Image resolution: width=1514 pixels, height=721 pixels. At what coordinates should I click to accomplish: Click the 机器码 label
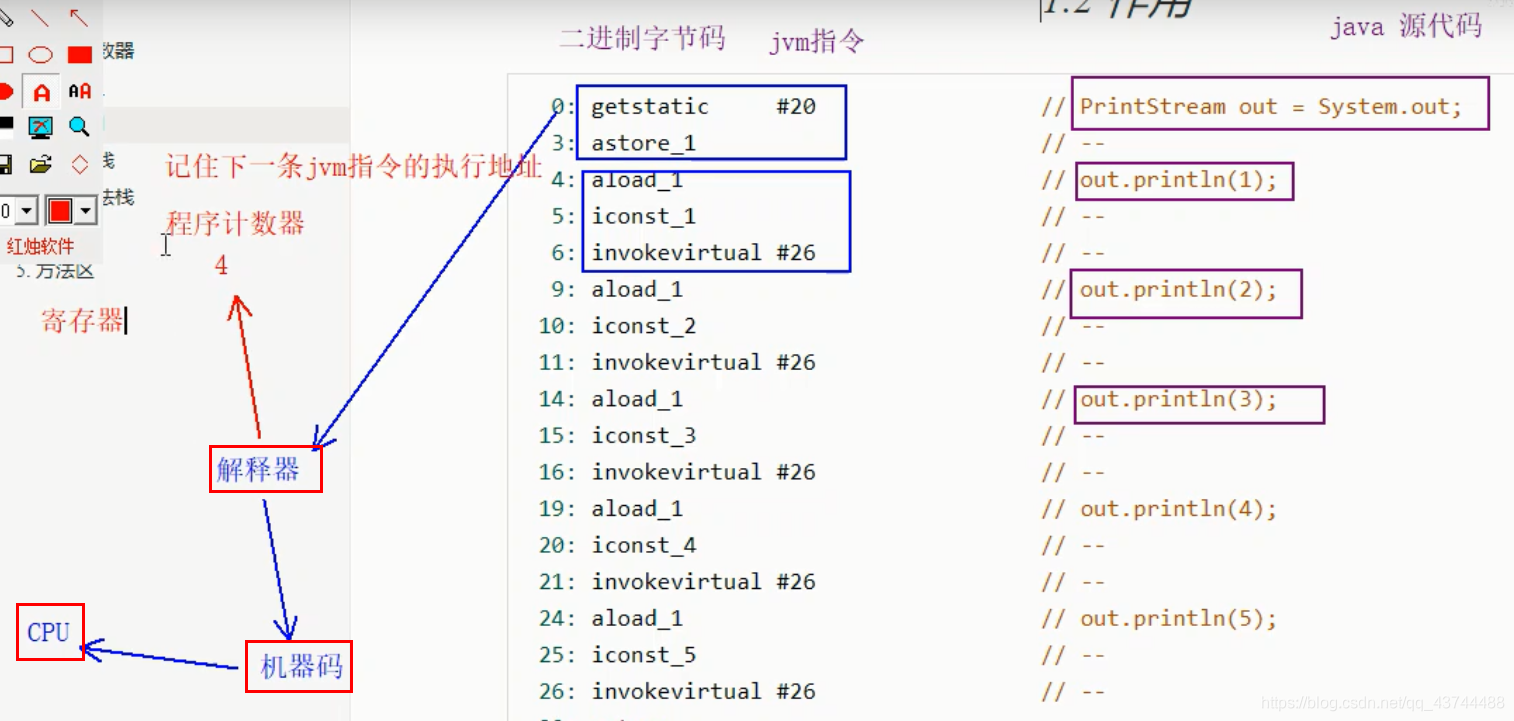click(301, 667)
